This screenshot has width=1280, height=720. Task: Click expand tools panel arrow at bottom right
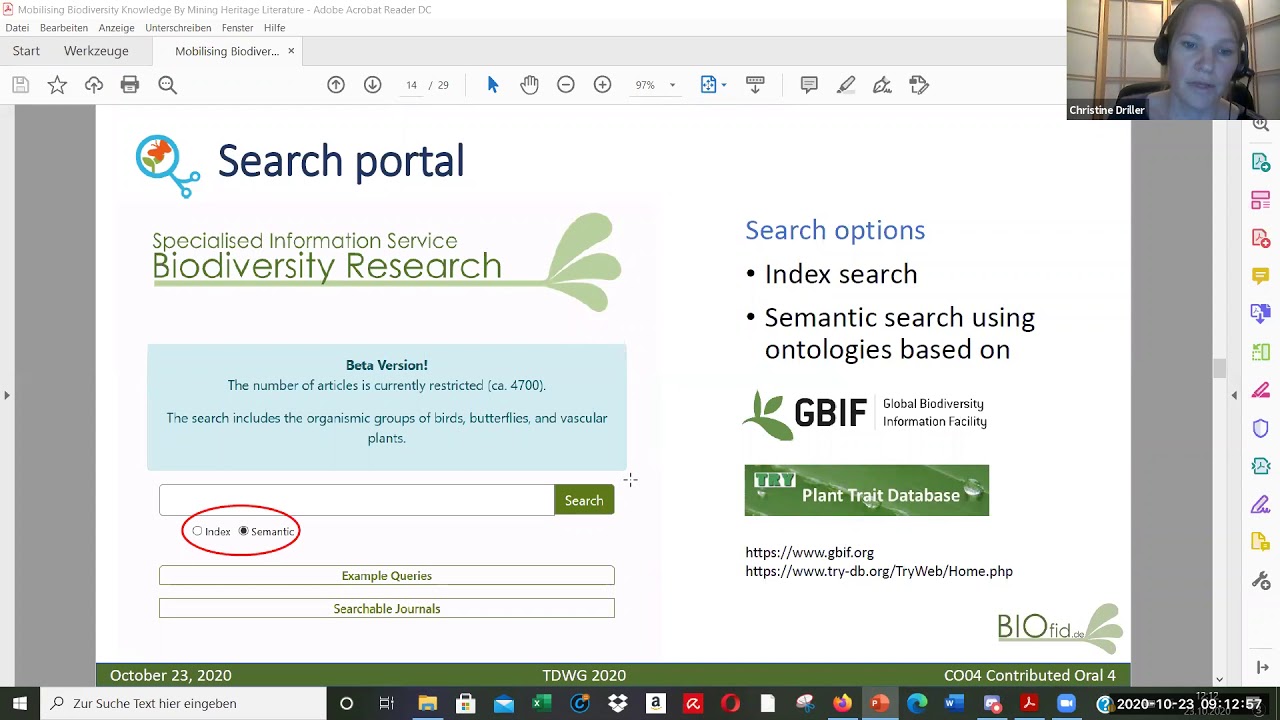pos(1261,667)
